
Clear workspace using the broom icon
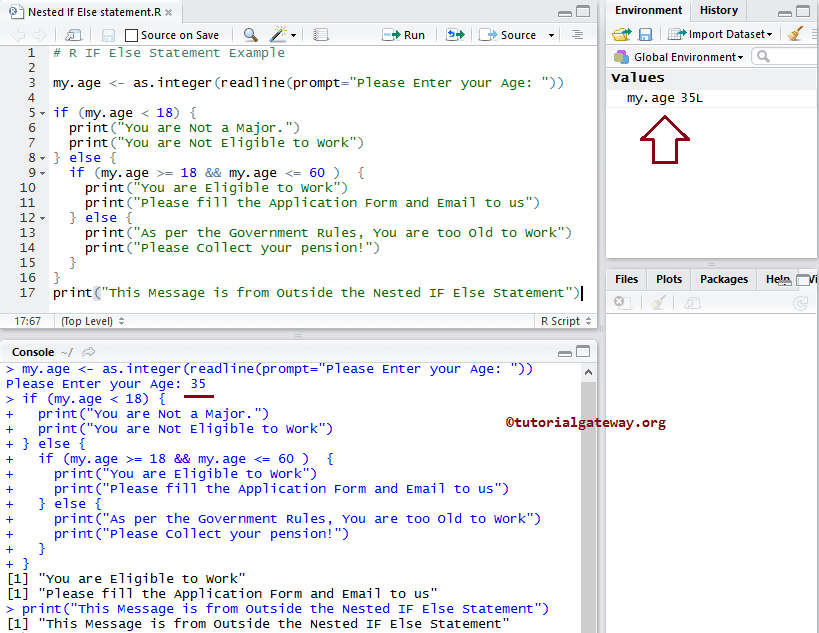(793, 33)
